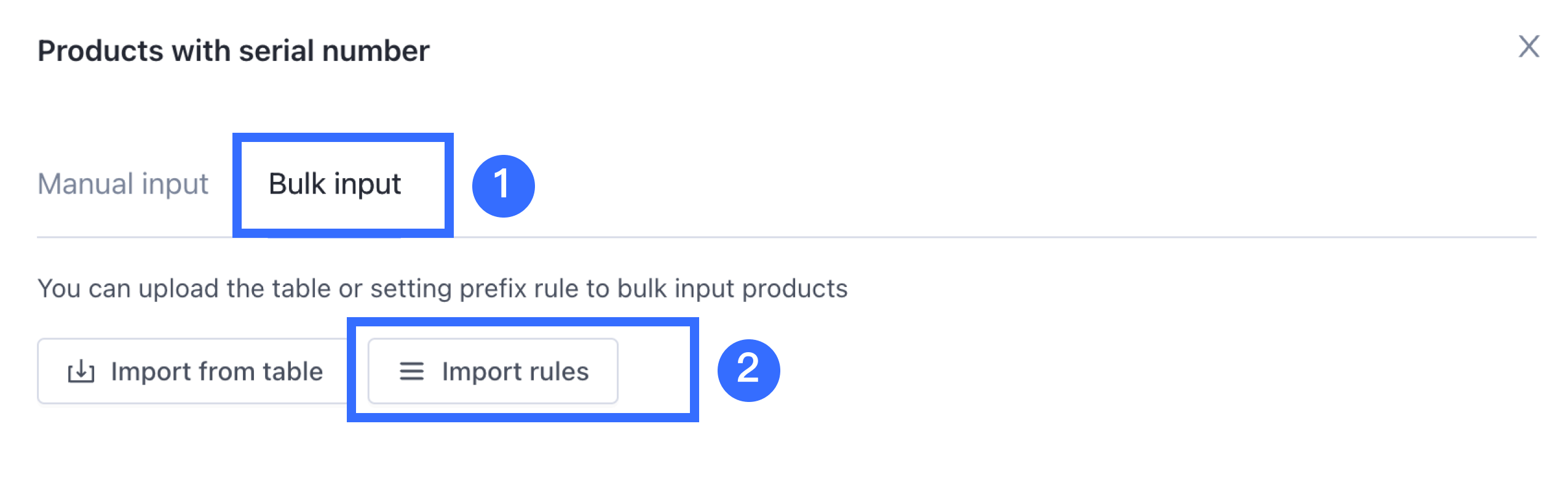Viewport: 1568px width, 504px height.
Task: Open the prefix rule import option
Action: (493, 371)
